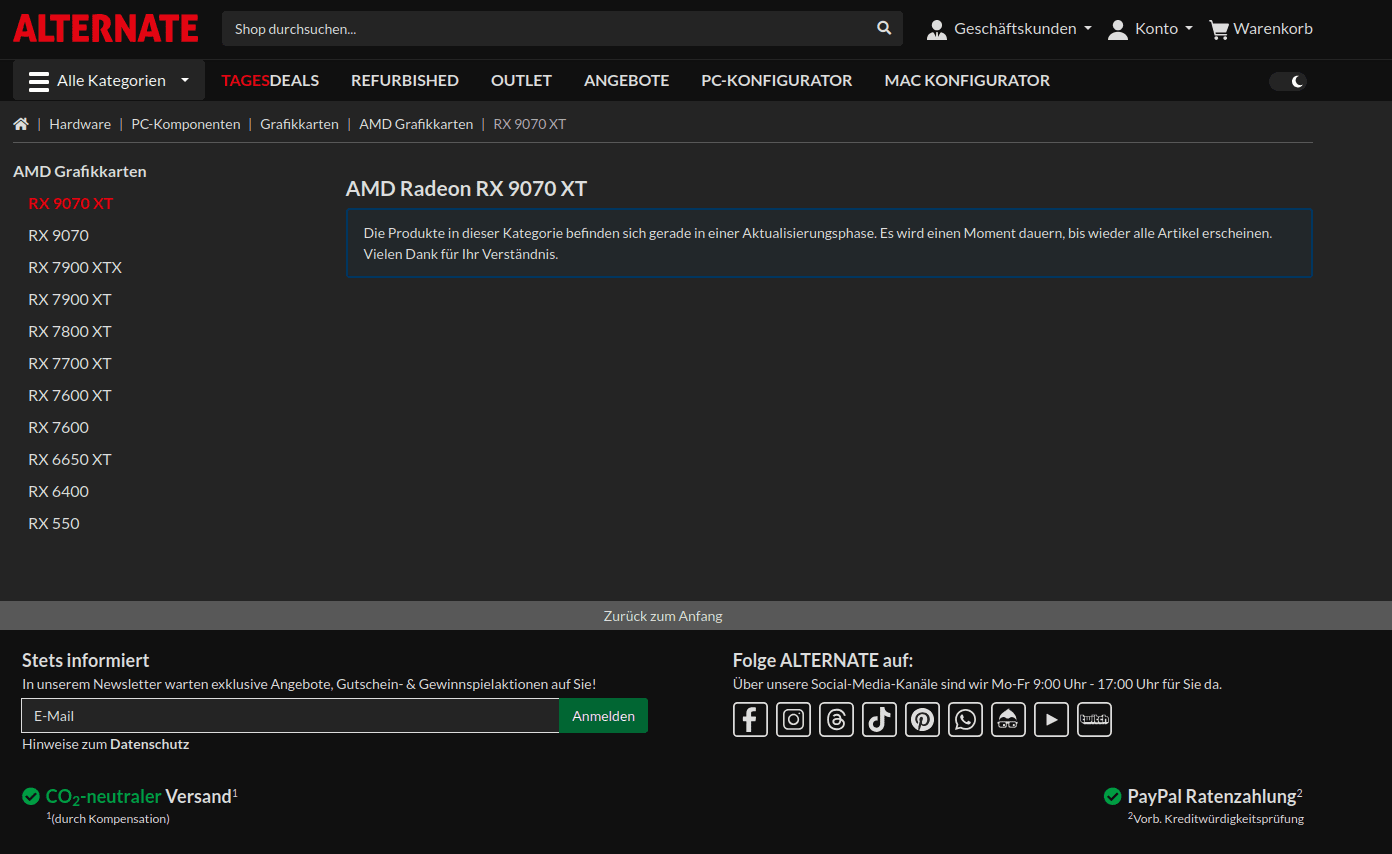The width and height of the screenshot is (1392, 854).
Task: Select RX 7800 XT in sidebar
Action: [70, 331]
